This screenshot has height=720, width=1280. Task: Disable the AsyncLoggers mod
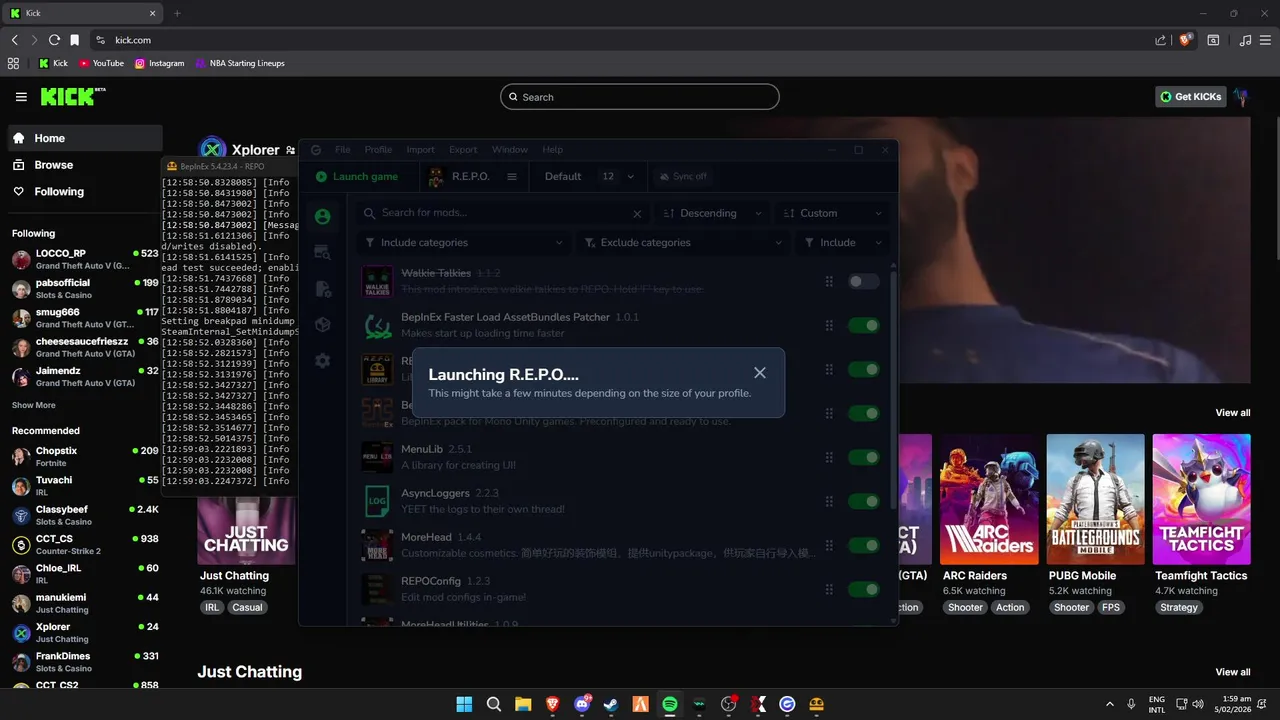pos(863,501)
